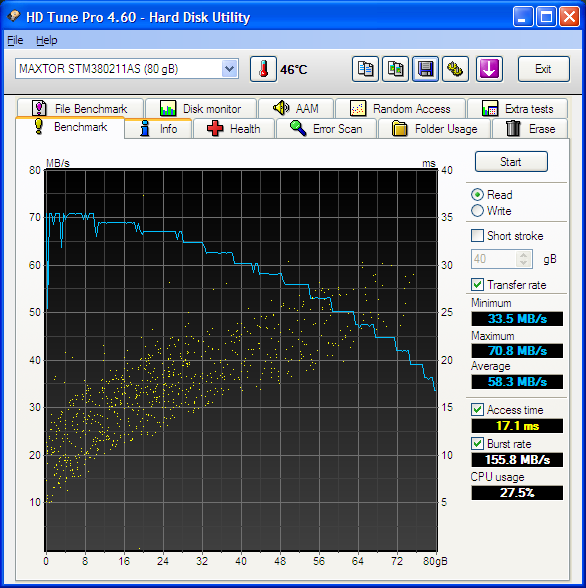This screenshot has width=586, height=588.
Task: Enable the Short stroke checkbox
Action: click(x=477, y=236)
